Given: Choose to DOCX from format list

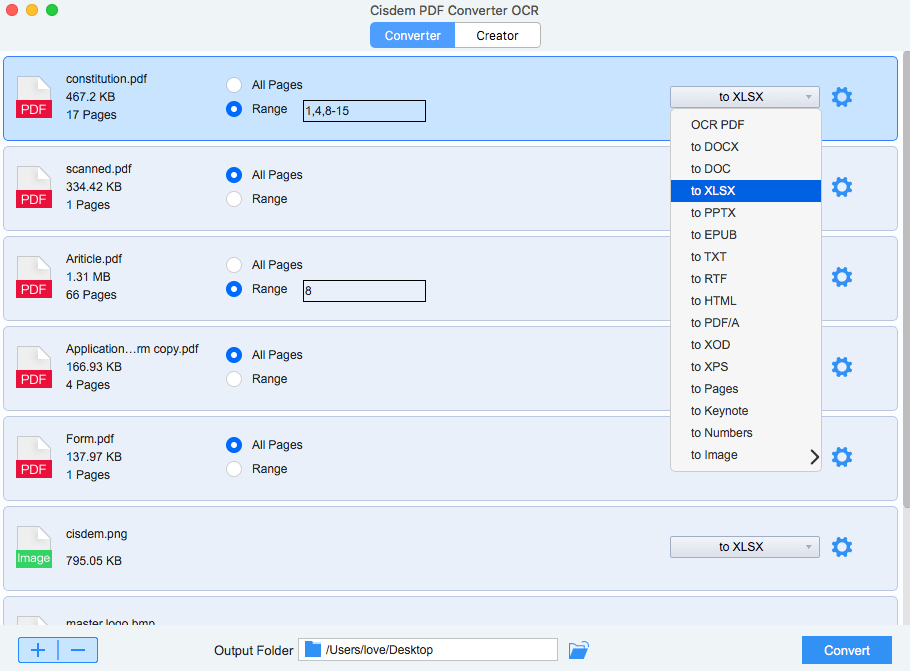Looking at the screenshot, I should [x=715, y=147].
